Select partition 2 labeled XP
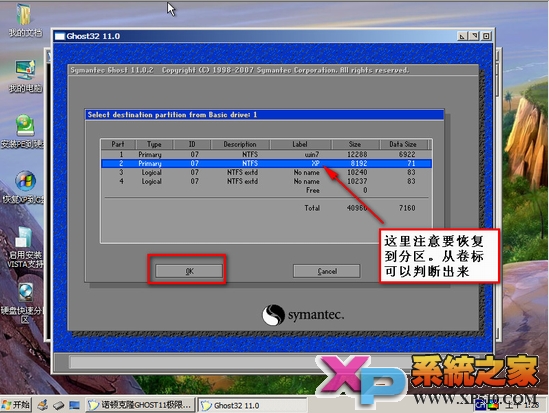This screenshot has width=549, height=413. 266,163
